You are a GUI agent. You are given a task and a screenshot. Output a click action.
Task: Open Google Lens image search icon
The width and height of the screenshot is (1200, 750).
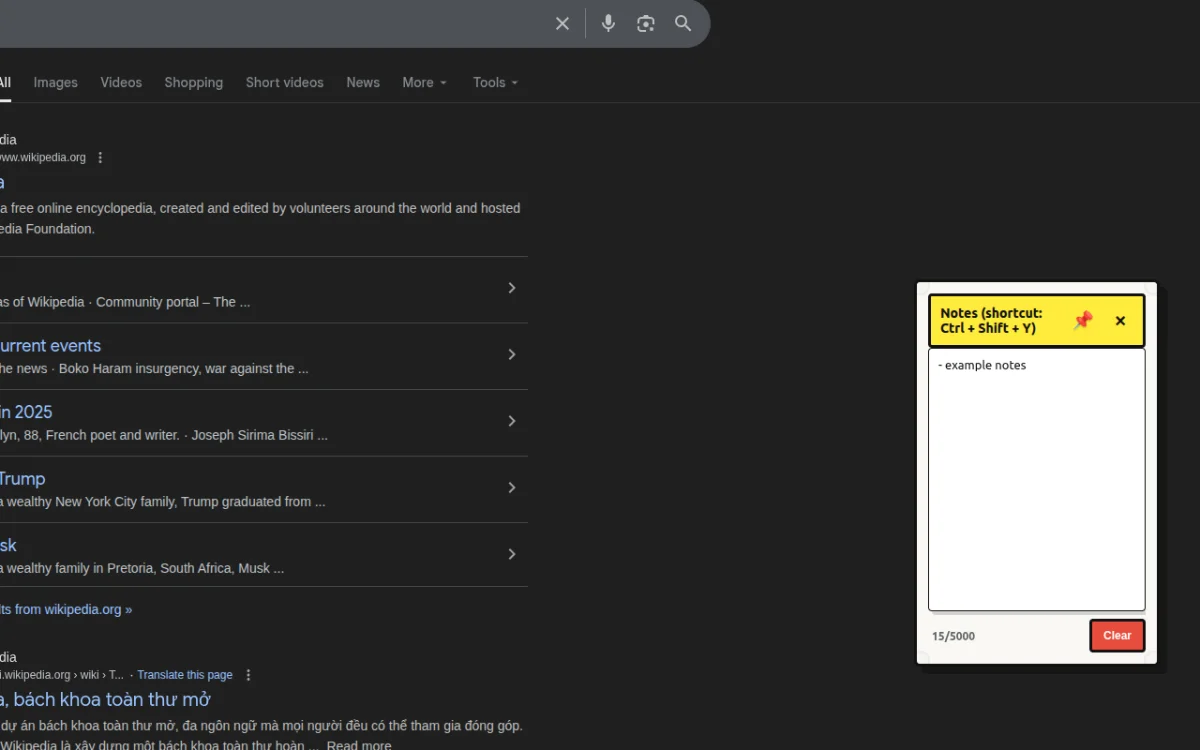click(645, 23)
